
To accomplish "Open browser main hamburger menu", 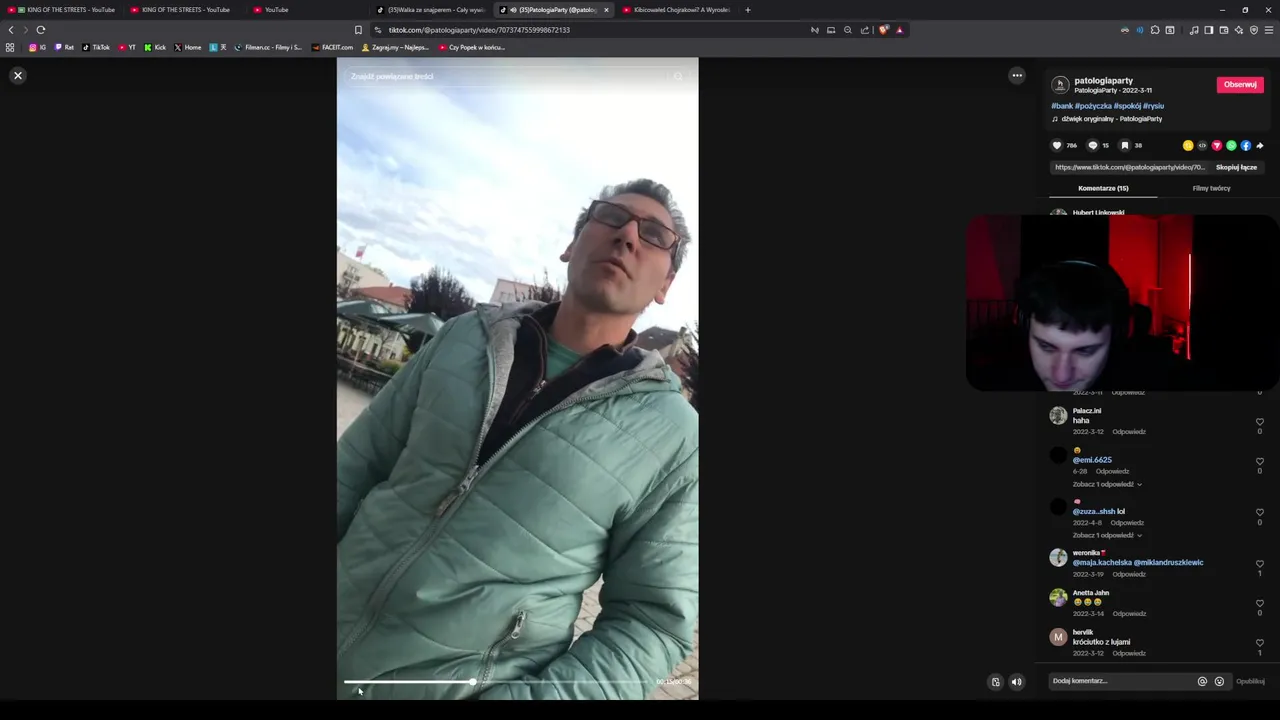I will (1269, 30).
